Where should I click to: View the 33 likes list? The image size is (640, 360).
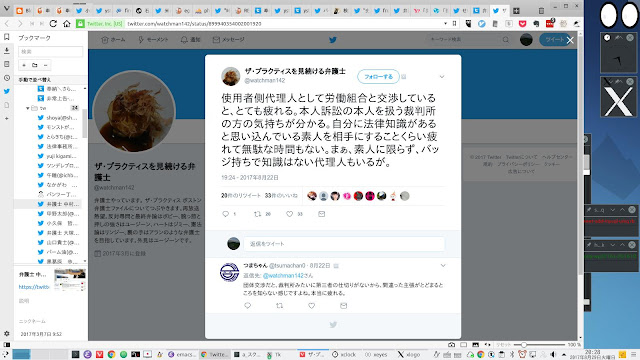click(x=281, y=196)
